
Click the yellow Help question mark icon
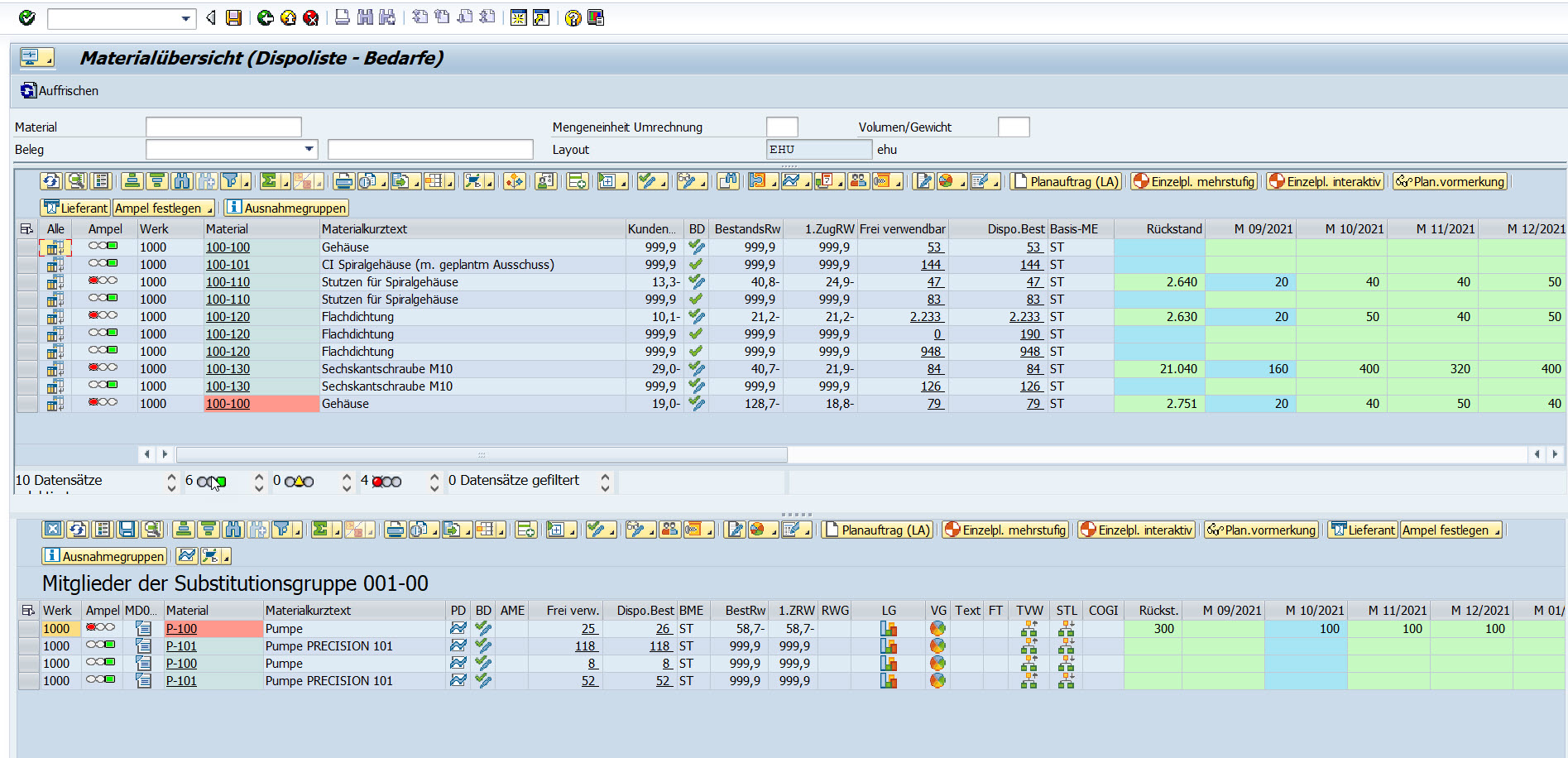[x=573, y=17]
